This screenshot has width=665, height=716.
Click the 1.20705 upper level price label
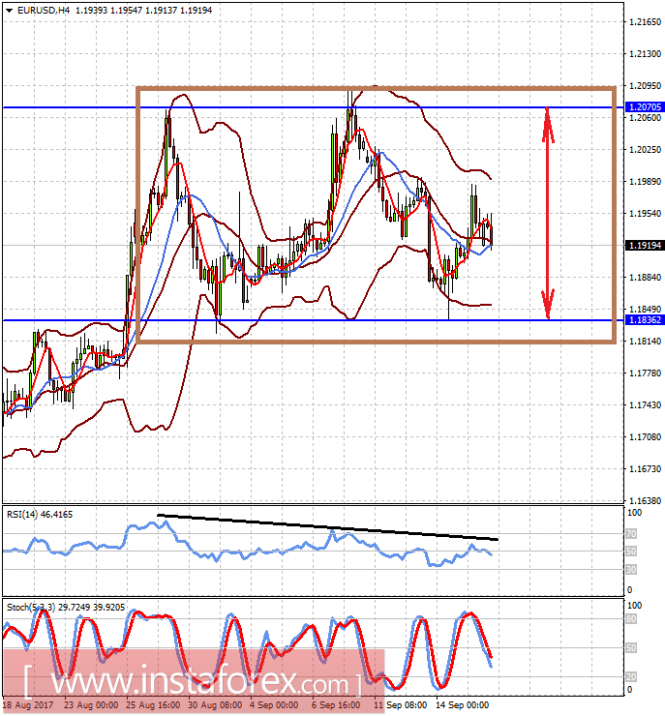pos(644,107)
